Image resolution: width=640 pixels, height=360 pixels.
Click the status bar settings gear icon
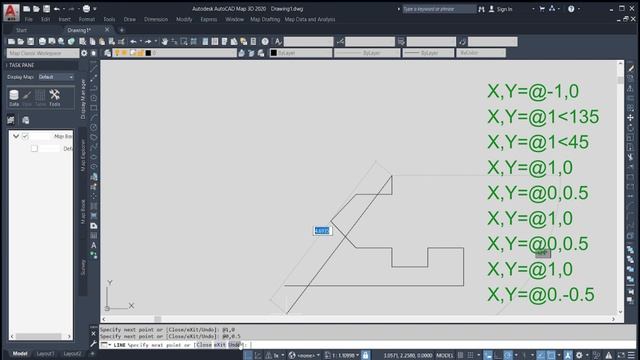pos(579,356)
